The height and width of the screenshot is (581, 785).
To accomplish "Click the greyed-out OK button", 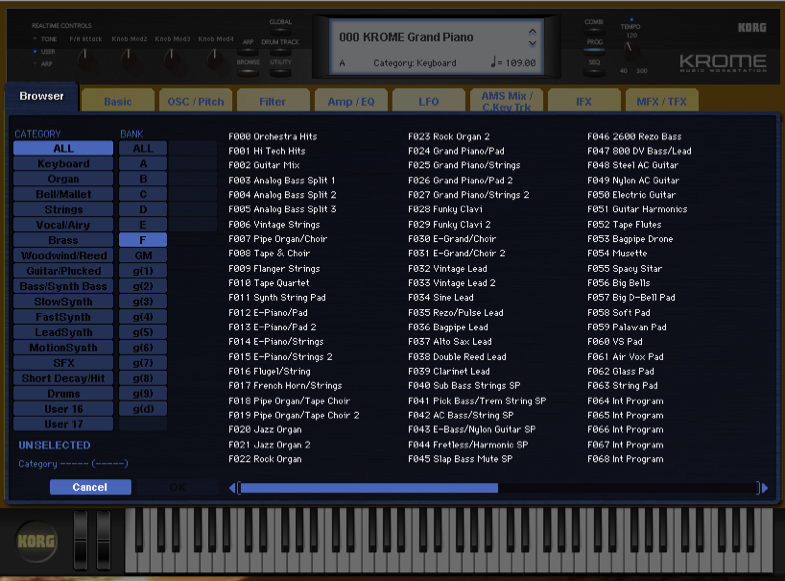I will [x=177, y=487].
